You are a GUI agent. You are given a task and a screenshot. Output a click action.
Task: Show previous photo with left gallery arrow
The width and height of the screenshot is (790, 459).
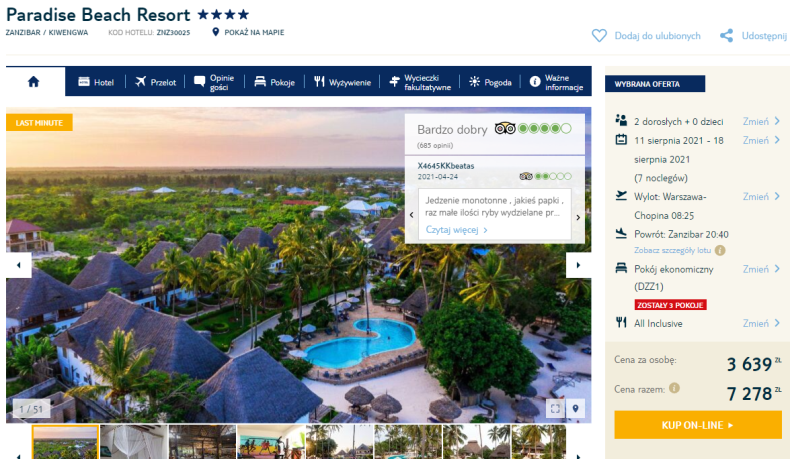19,265
